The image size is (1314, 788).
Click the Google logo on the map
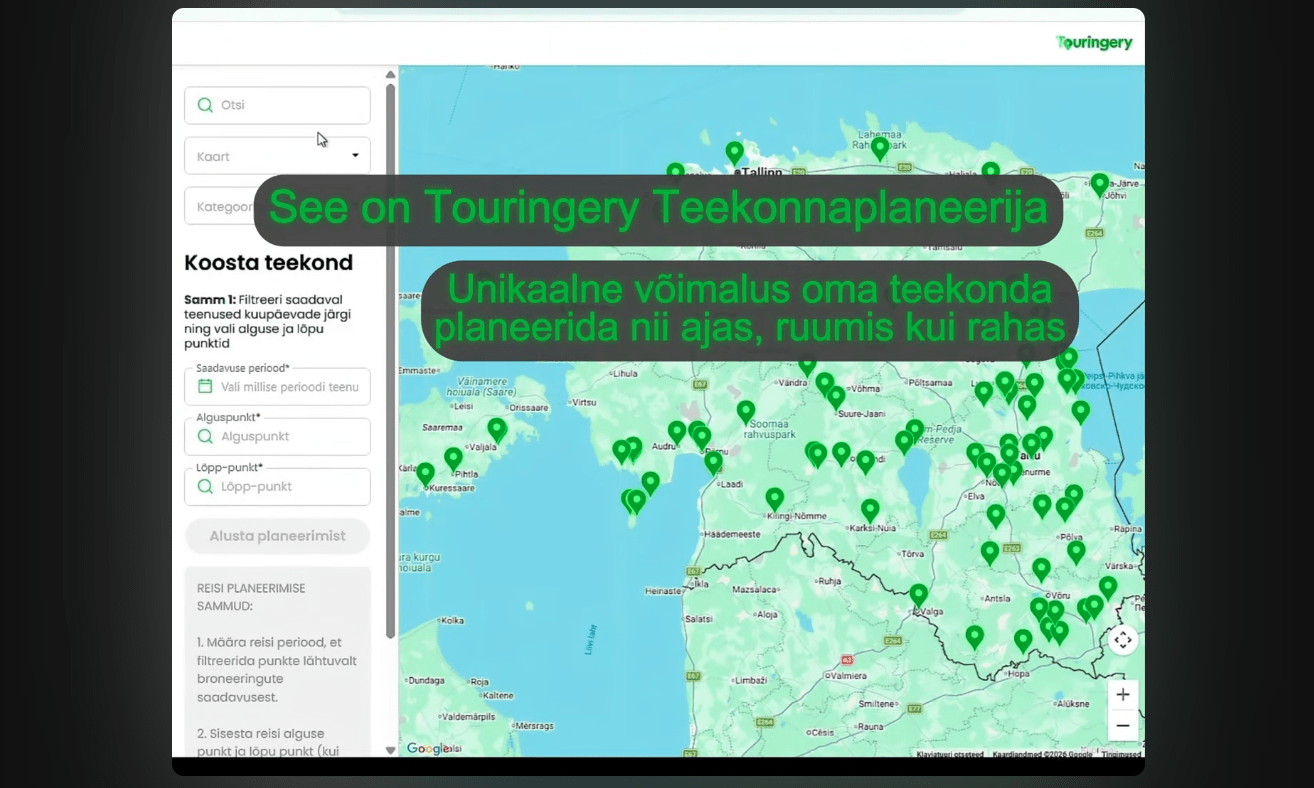click(428, 749)
